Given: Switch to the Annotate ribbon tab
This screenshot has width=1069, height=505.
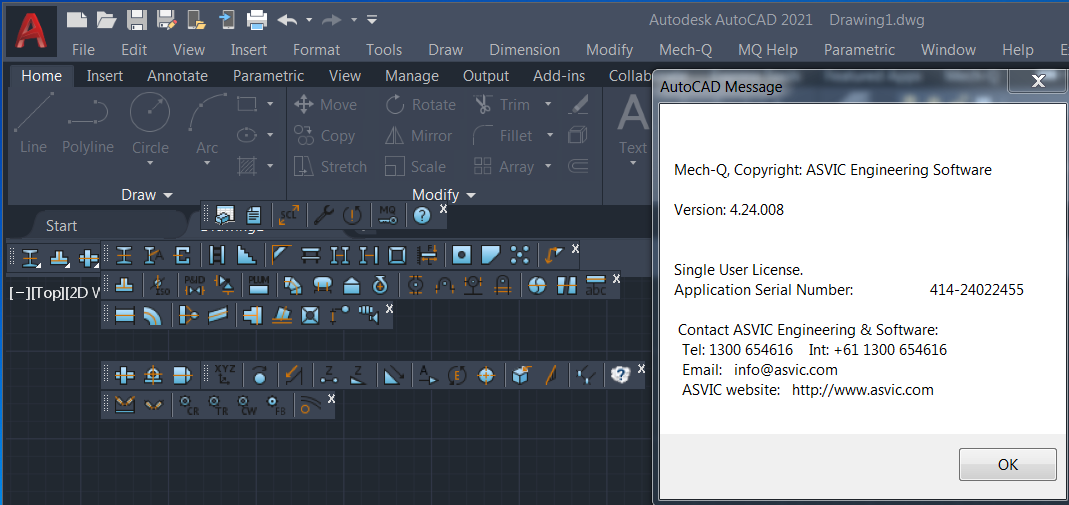Looking at the screenshot, I should [177, 76].
